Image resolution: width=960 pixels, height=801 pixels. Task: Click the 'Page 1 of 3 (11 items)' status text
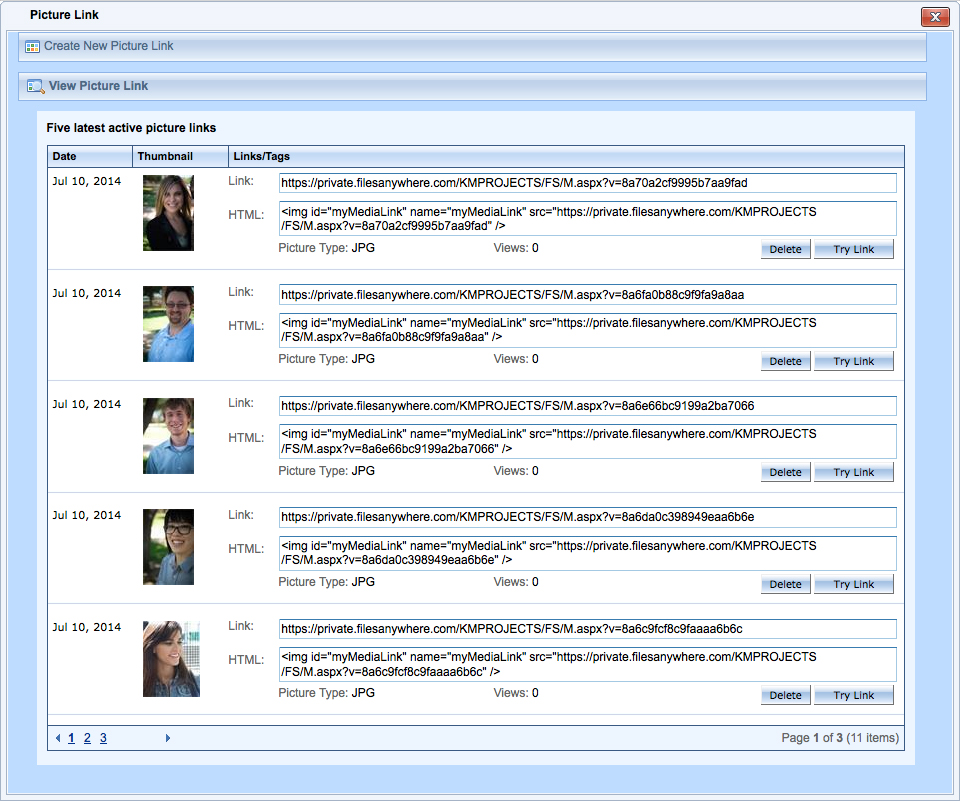point(840,738)
